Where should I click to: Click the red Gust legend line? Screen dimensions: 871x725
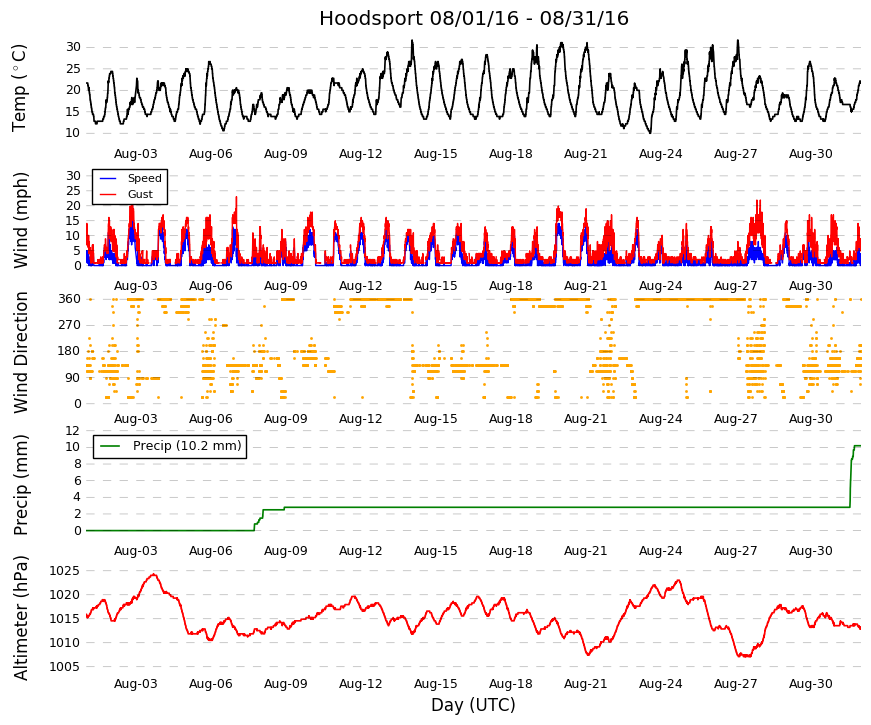[x=108, y=194]
